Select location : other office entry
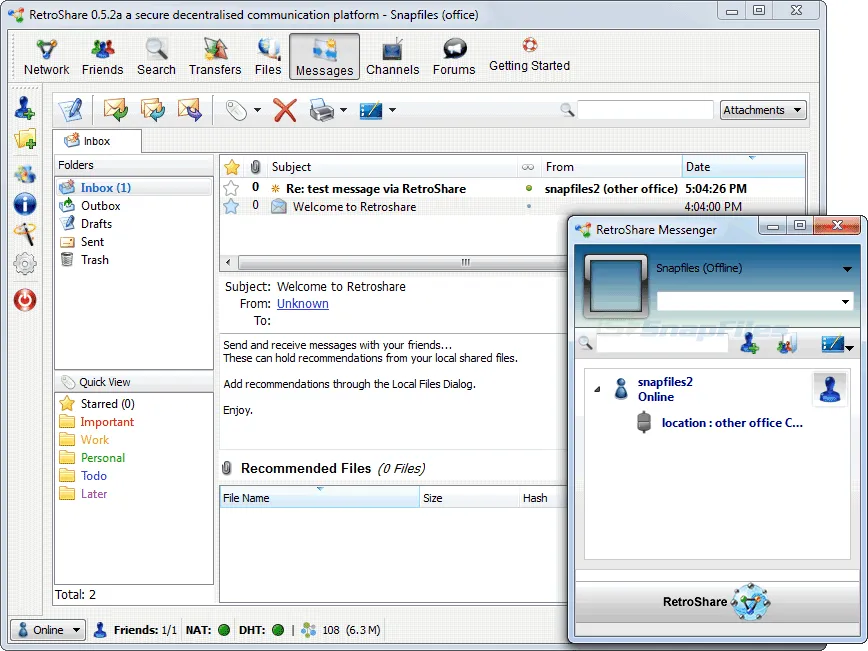Viewport: 868px width, 651px height. [x=732, y=423]
